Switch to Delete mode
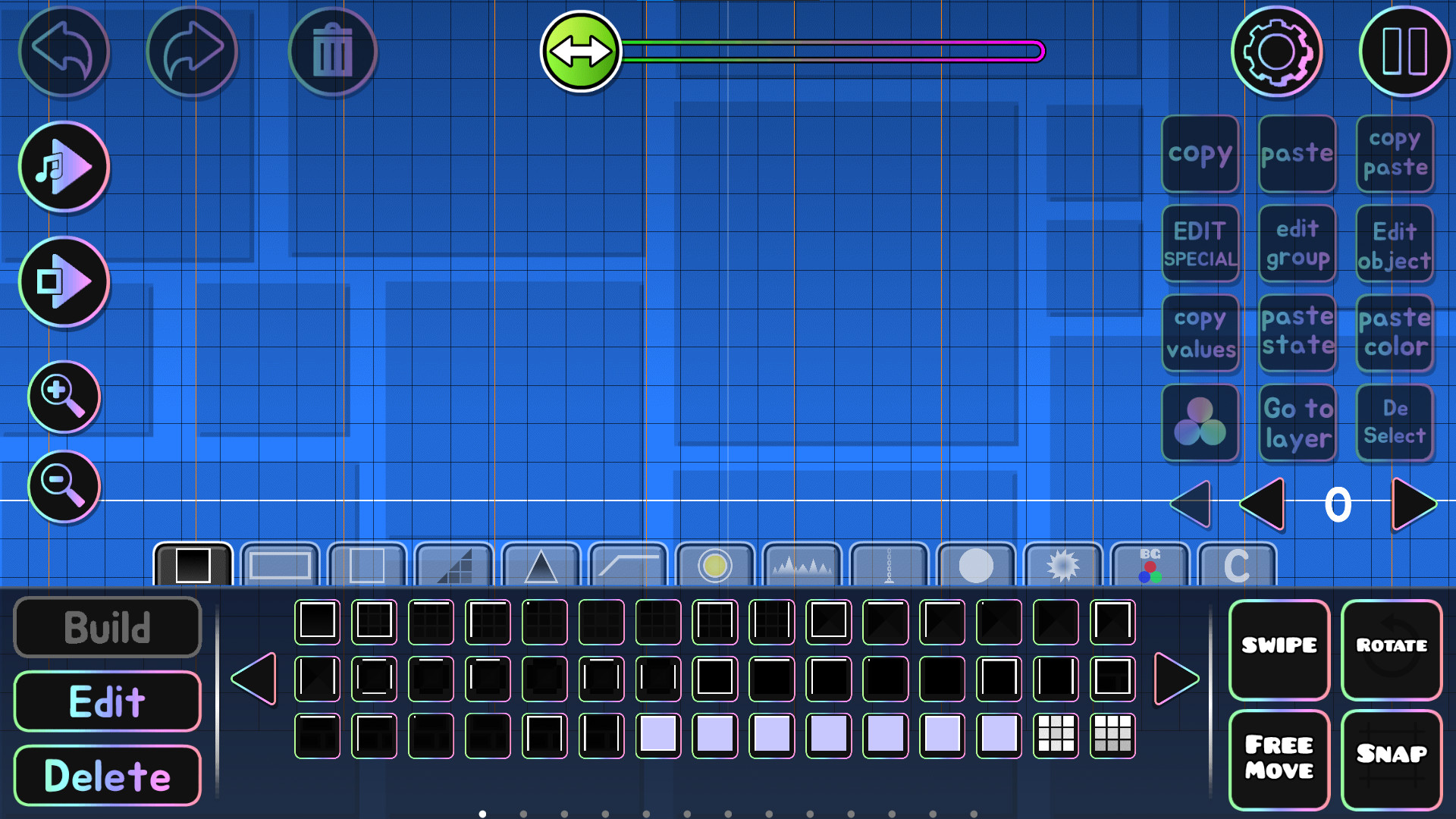 107,775
